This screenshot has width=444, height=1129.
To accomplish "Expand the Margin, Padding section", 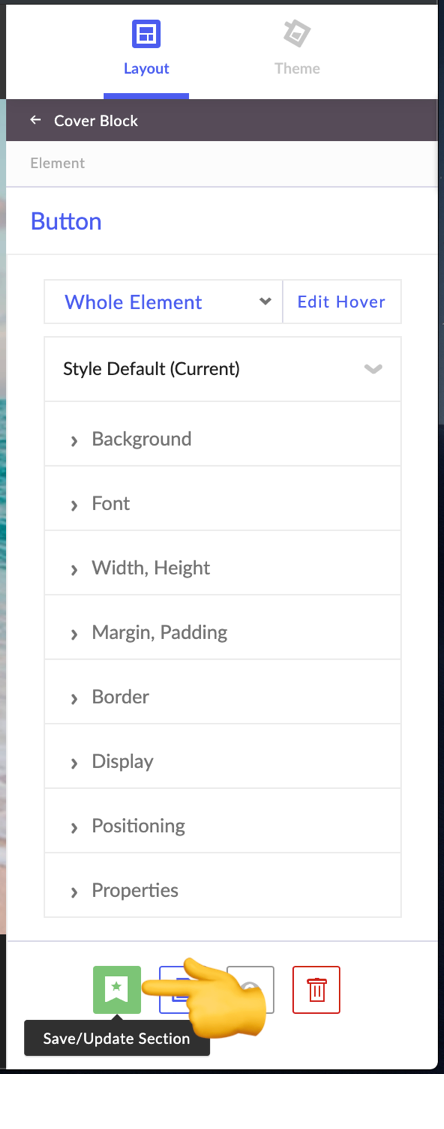I will [x=222, y=633].
